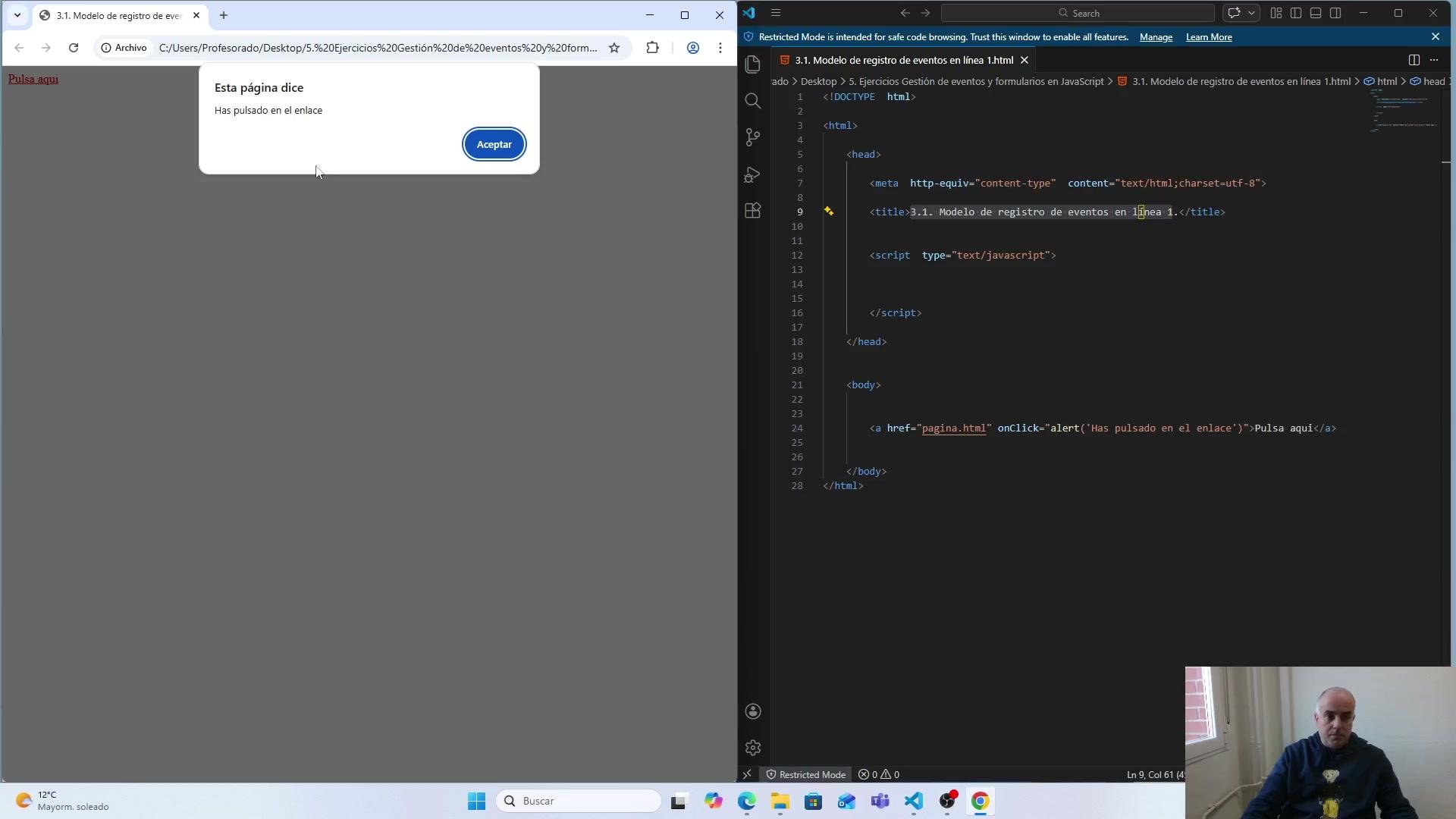Toggle the VS Code secondary side bar

[x=1335, y=13]
